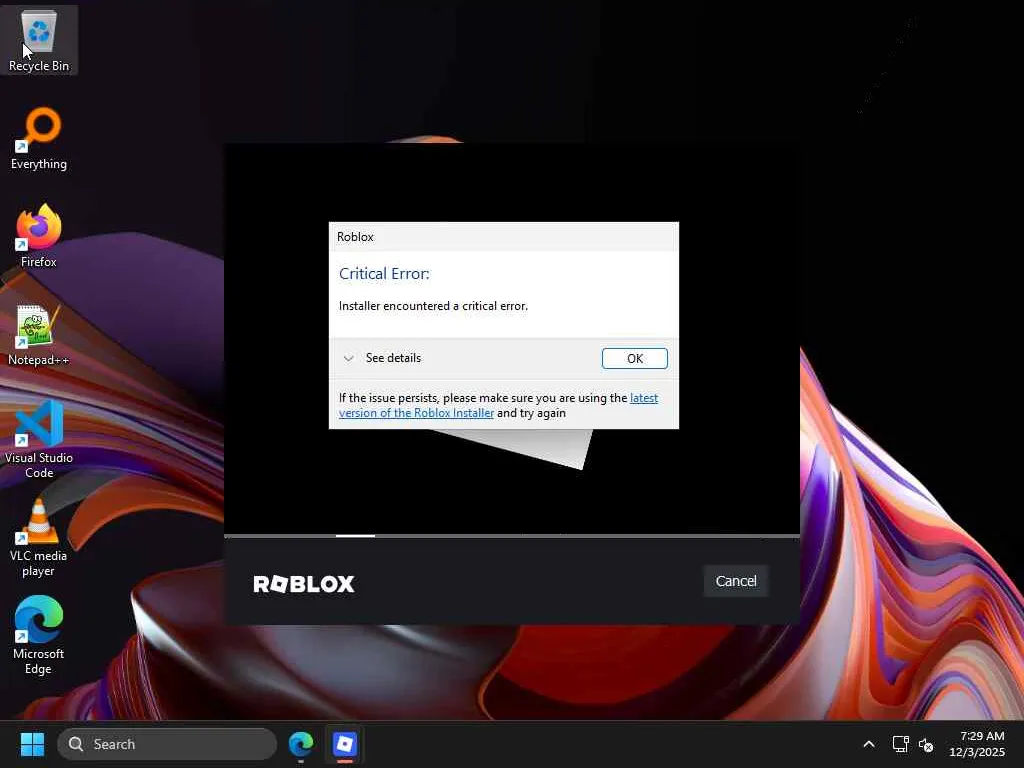
Task: Click the Windows Start button
Action: tap(32, 744)
